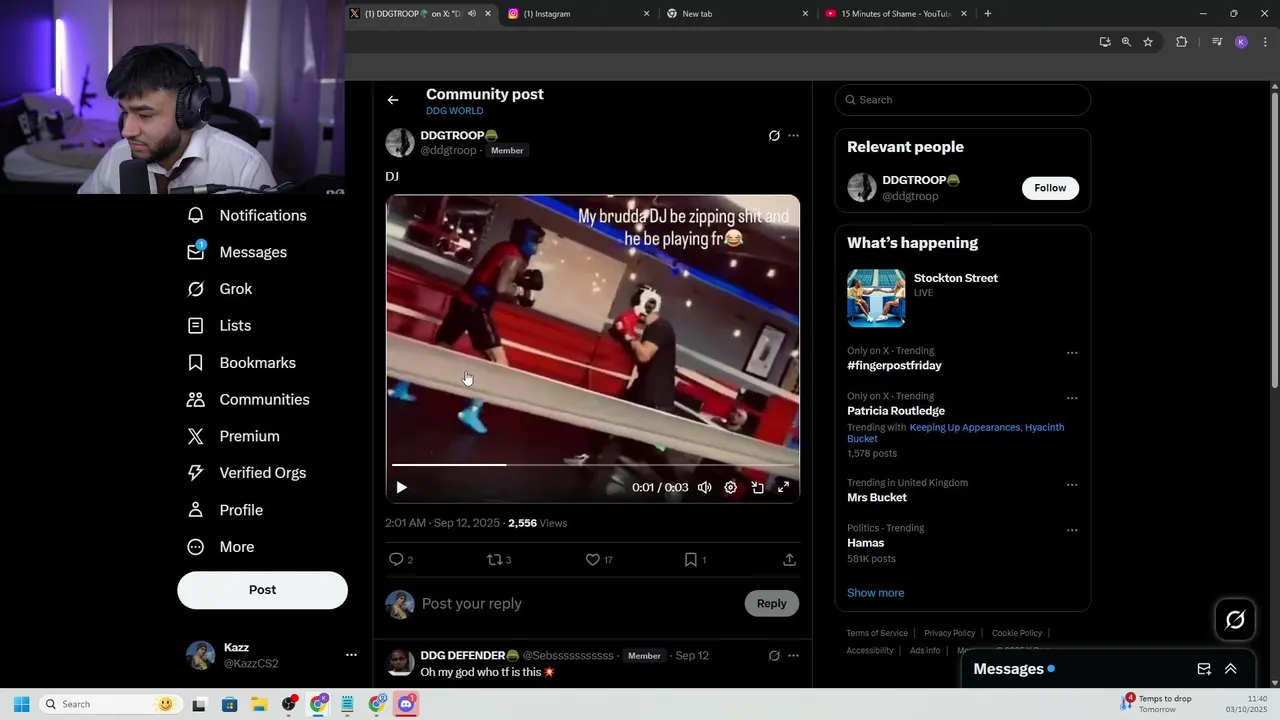Click the video progress bar
Viewport: 1280px width, 720px height.
[592, 465]
